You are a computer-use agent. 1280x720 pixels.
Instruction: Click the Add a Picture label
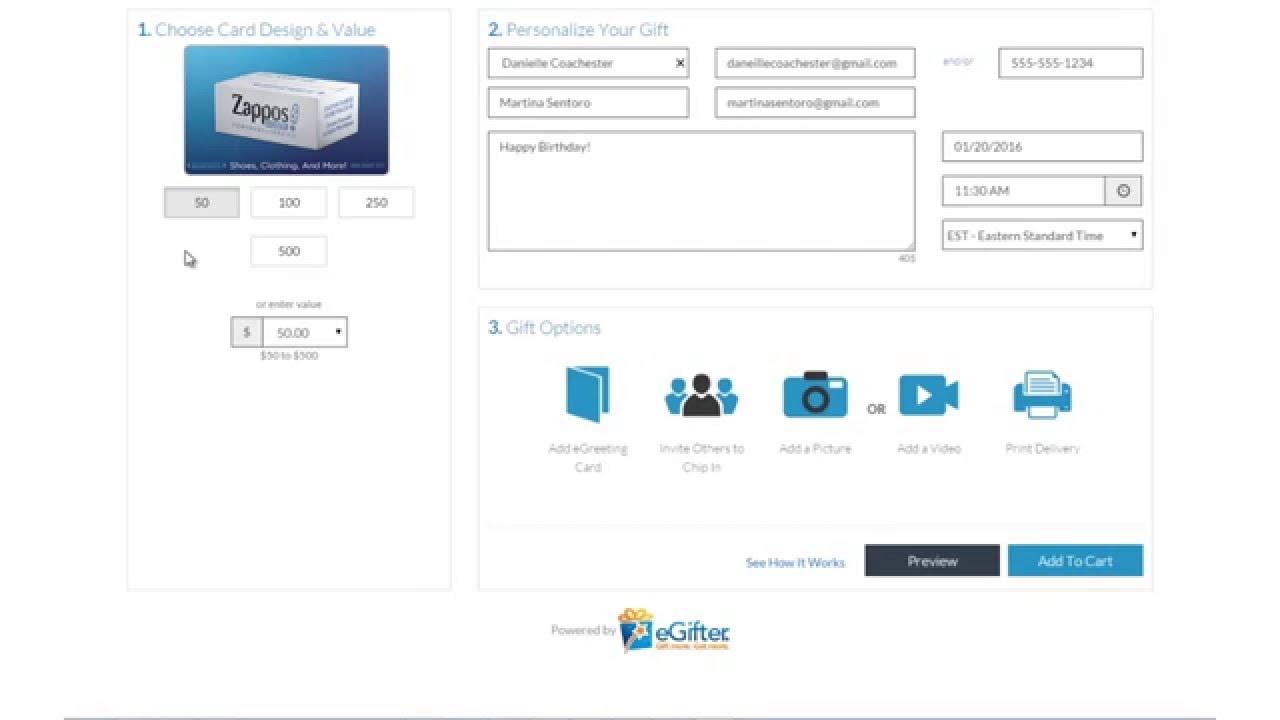click(815, 448)
